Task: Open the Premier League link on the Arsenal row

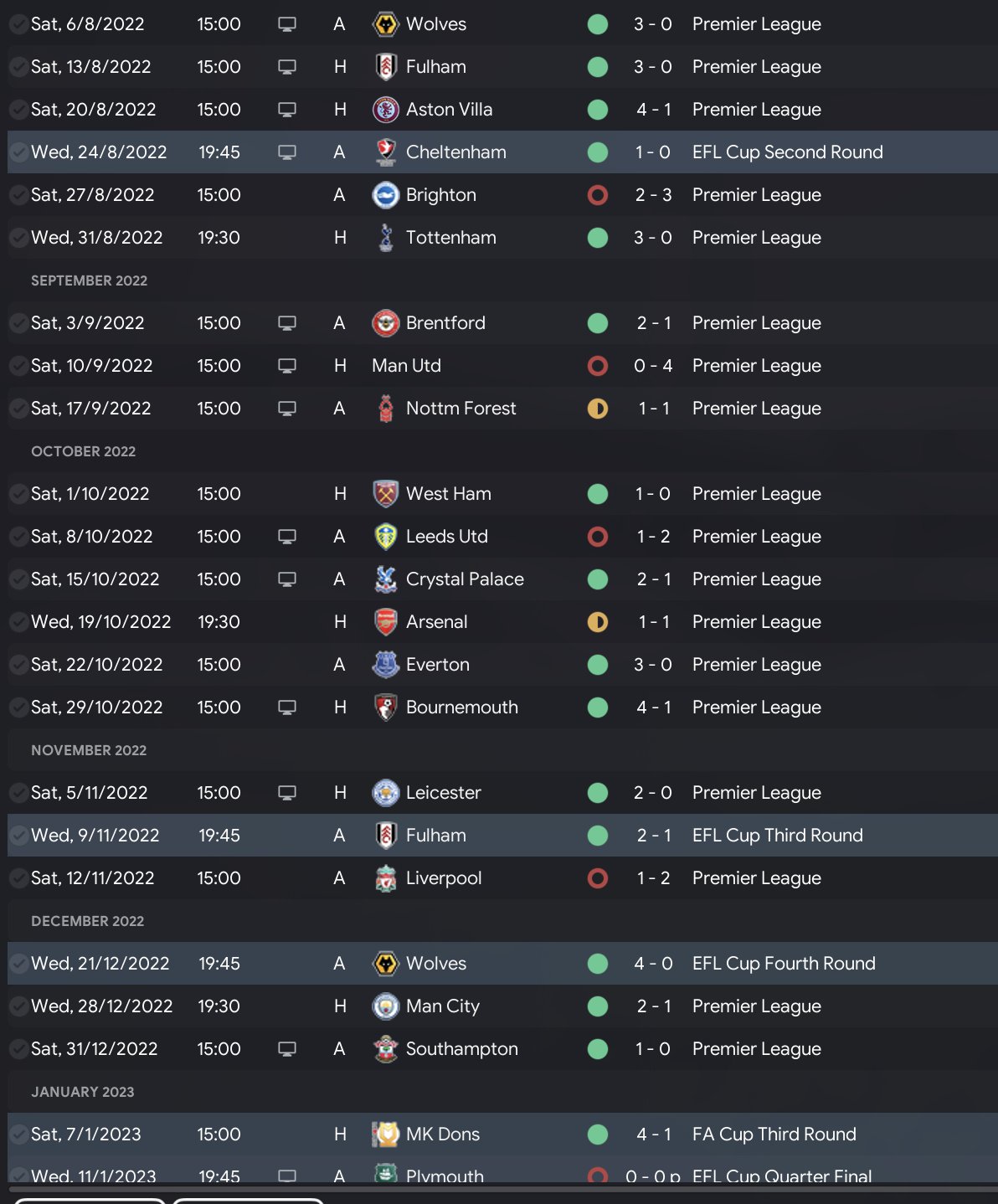Action: click(756, 622)
